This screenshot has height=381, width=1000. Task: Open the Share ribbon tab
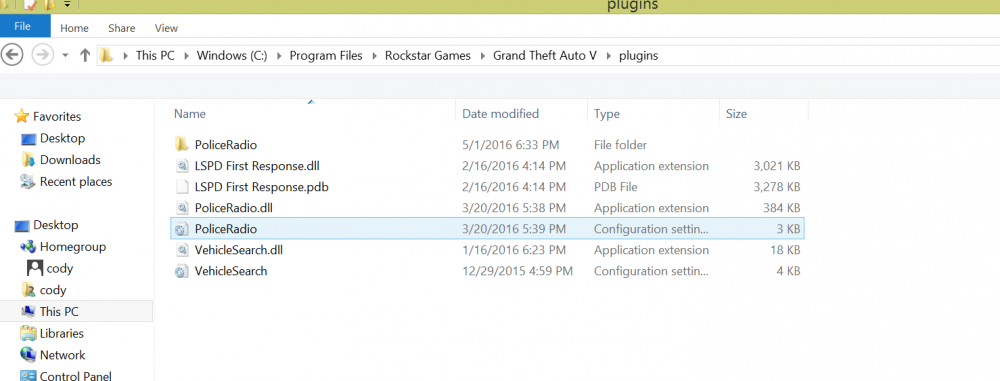[121, 28]
